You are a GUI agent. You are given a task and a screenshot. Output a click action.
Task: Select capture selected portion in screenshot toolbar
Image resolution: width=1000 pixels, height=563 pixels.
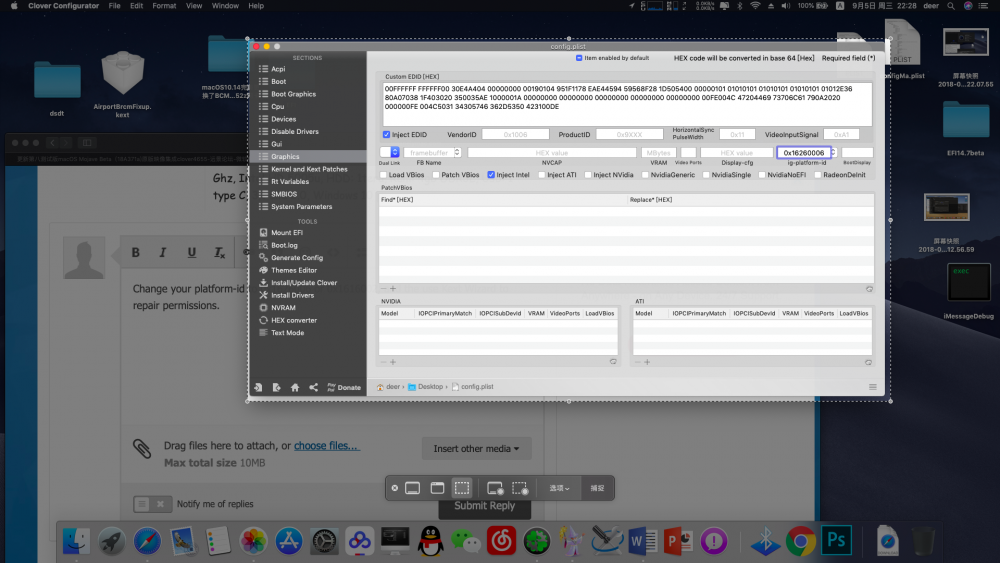click(462, 488)
